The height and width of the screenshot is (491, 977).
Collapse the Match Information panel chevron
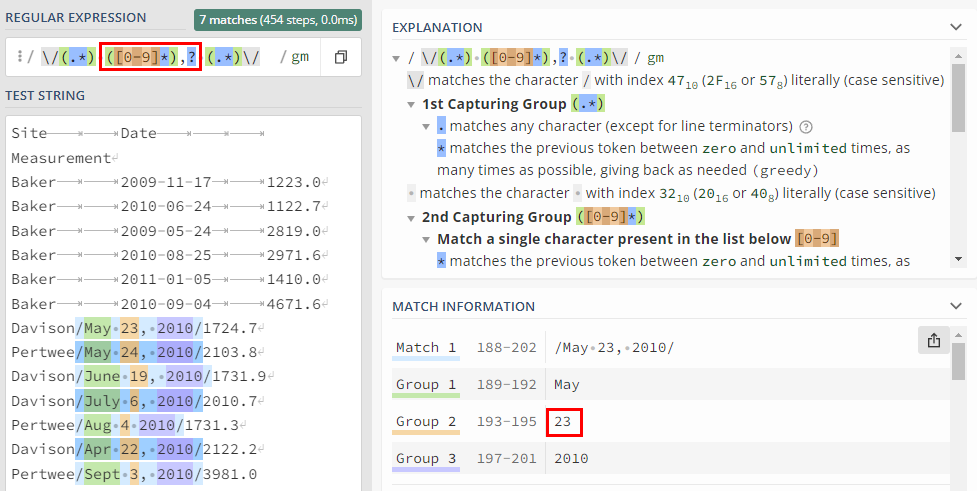(955, 306)
